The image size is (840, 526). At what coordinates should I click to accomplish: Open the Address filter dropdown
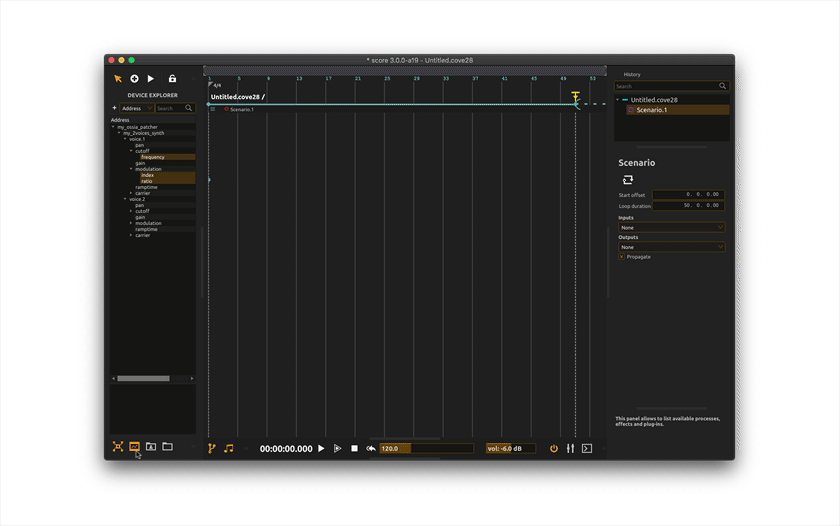tap(137, 108)
